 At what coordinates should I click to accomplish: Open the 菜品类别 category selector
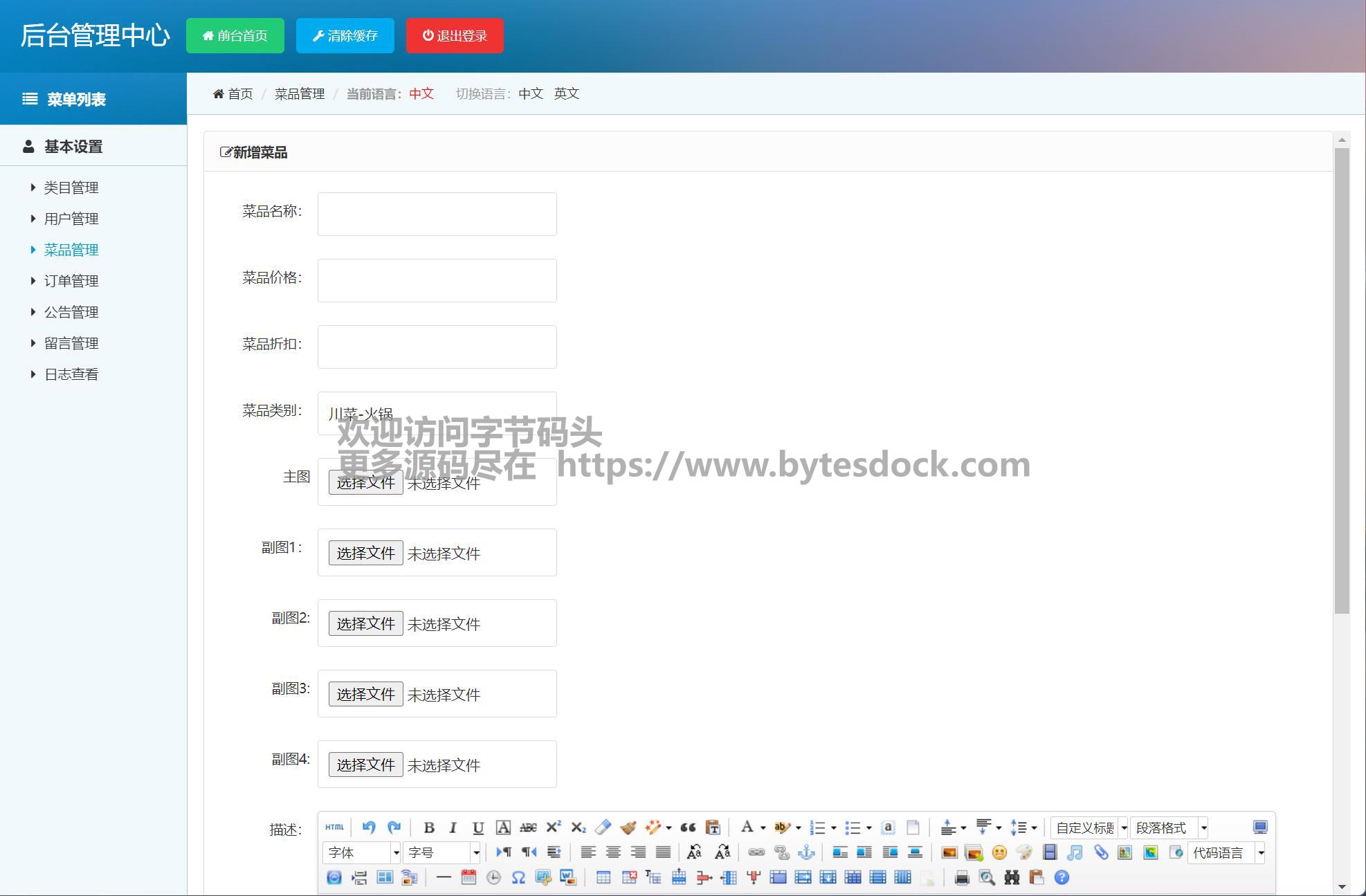[x=437, y=414]
